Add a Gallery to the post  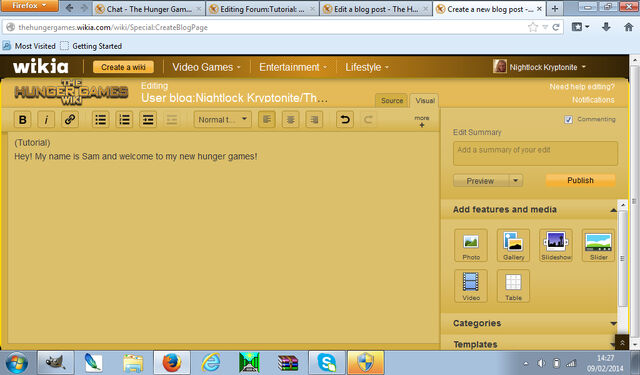(x=513, y=245)
